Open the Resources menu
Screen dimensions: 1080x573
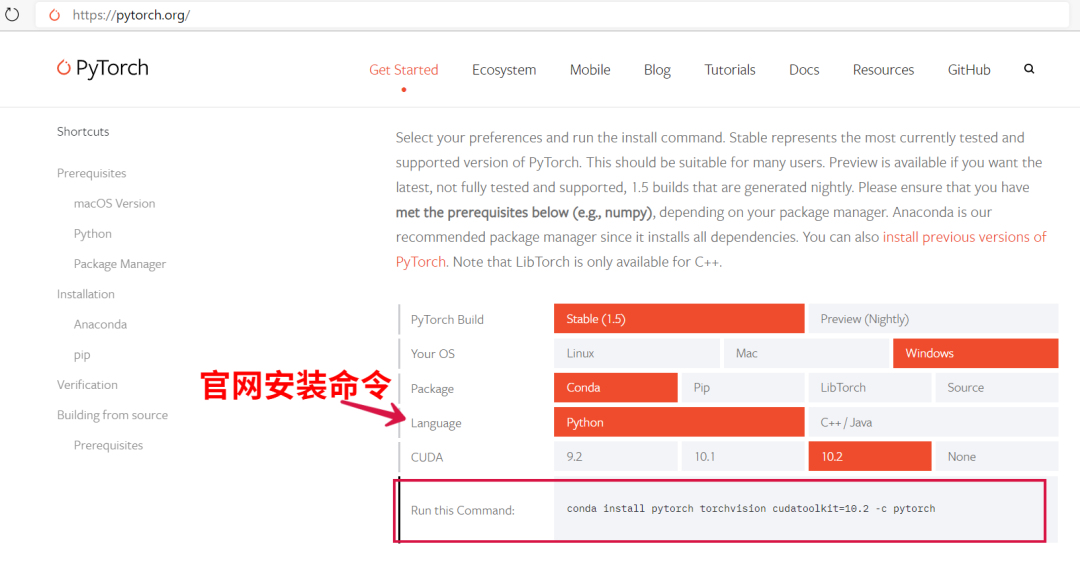[x=883, y=70]
